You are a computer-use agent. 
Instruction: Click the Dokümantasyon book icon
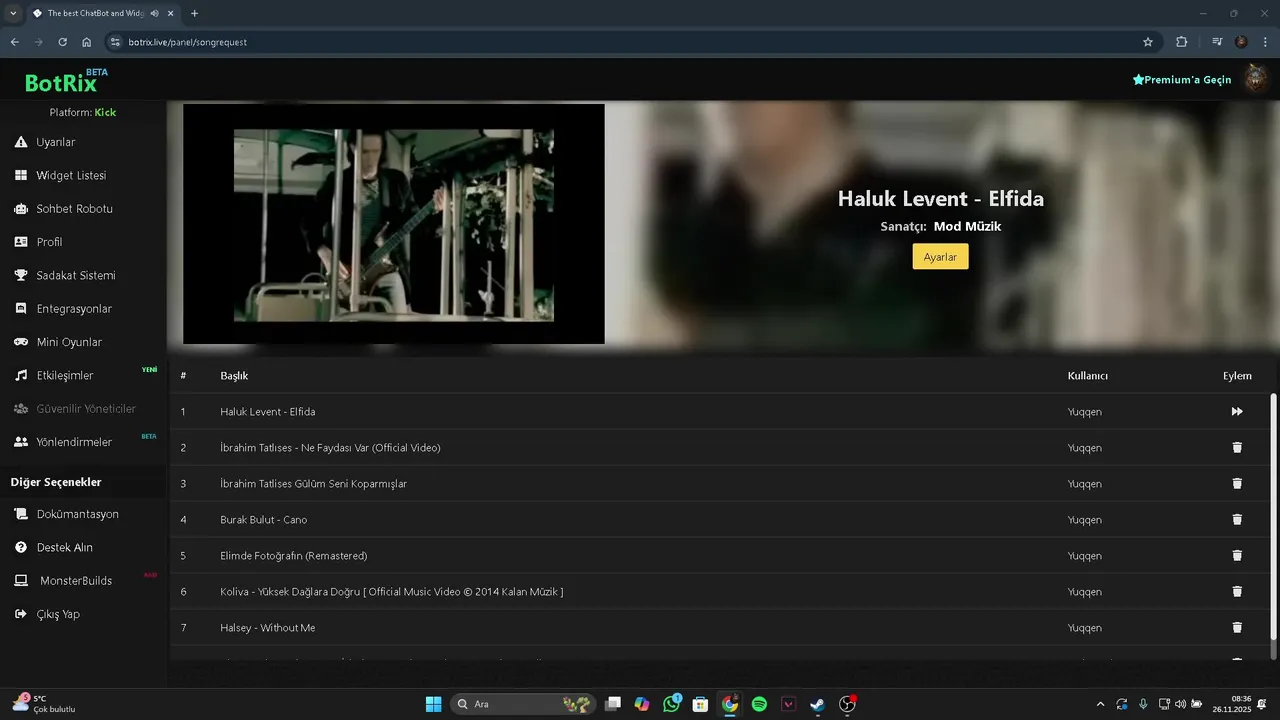pyautogui.click(x=21, y=514)
